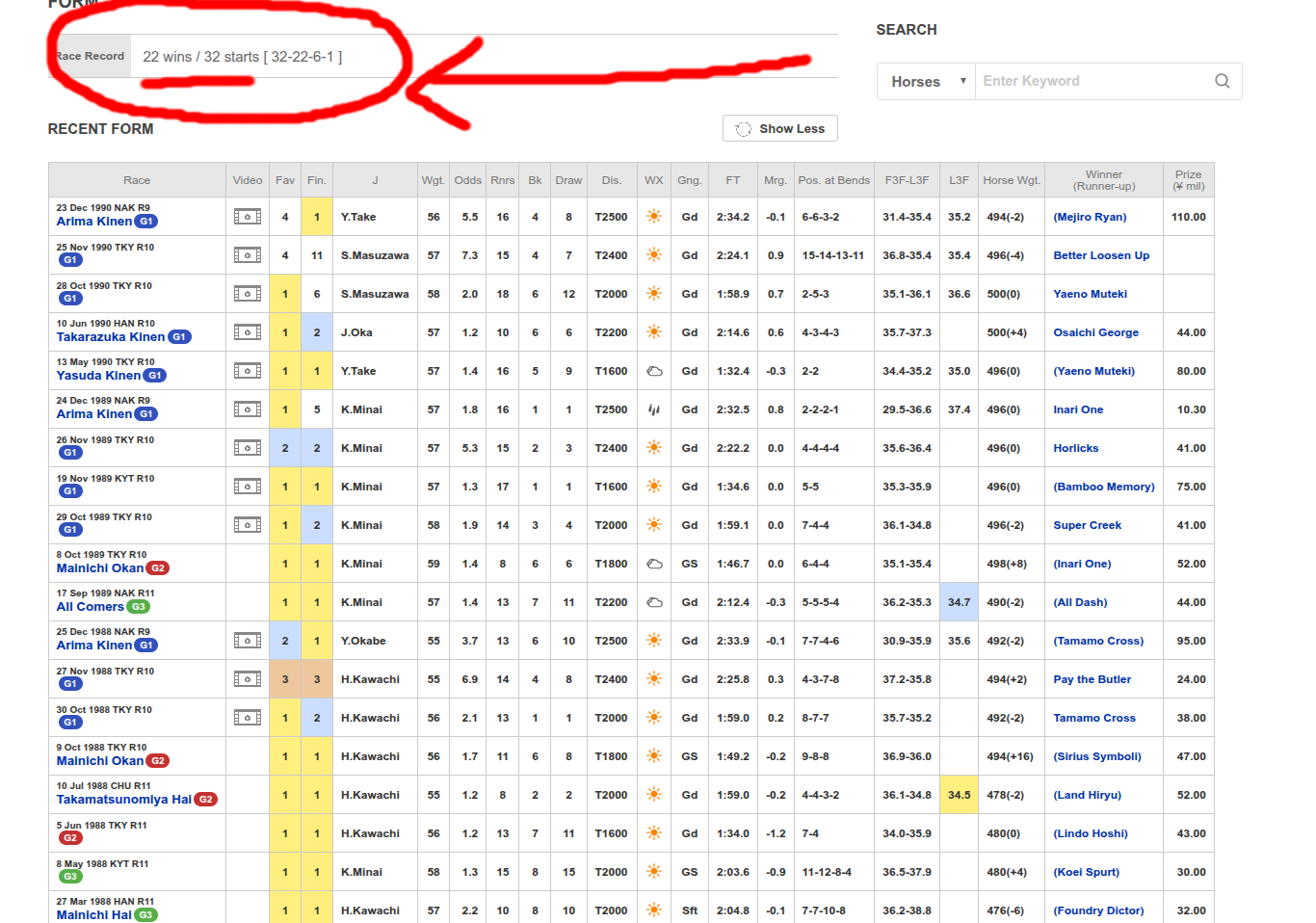The image size is (1316, 923).
Task: Open runner-up All Dash's page
Action: click(1080, 602)
